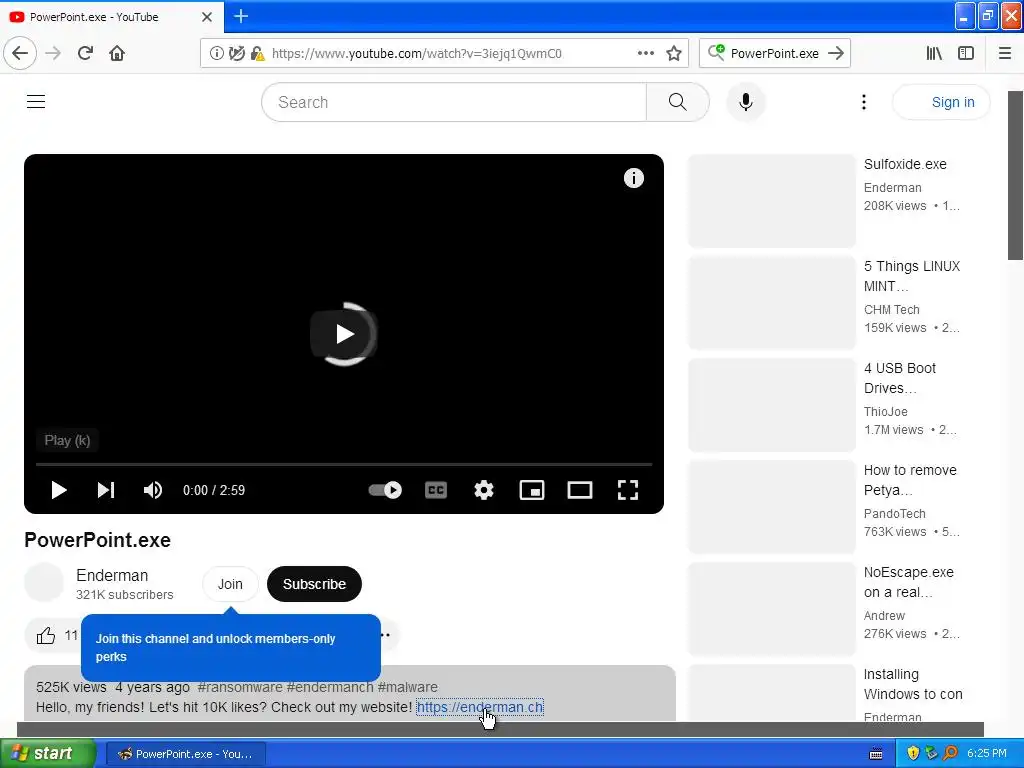Open the Windows XP start button
This screenshot has width=1024, height=768.
[x=48, y=754]
